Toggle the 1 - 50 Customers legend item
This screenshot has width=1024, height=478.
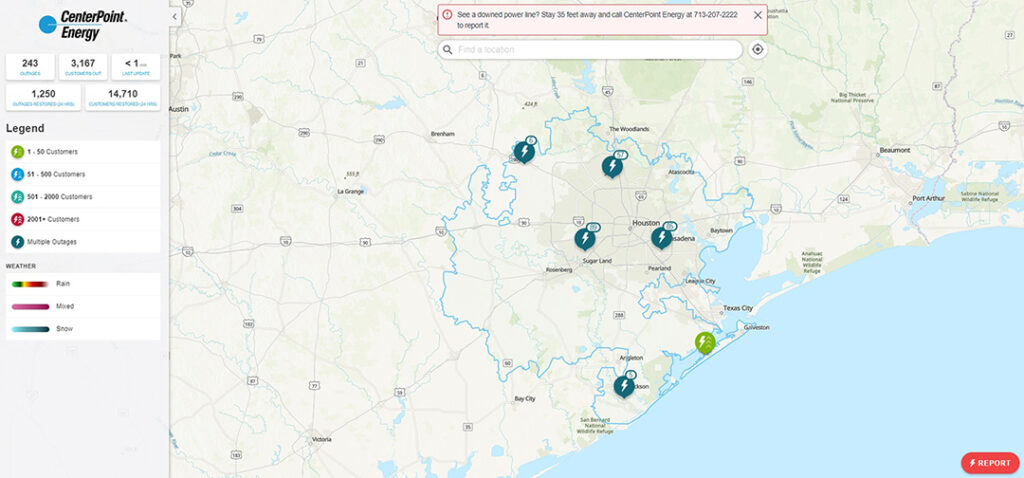83,152
